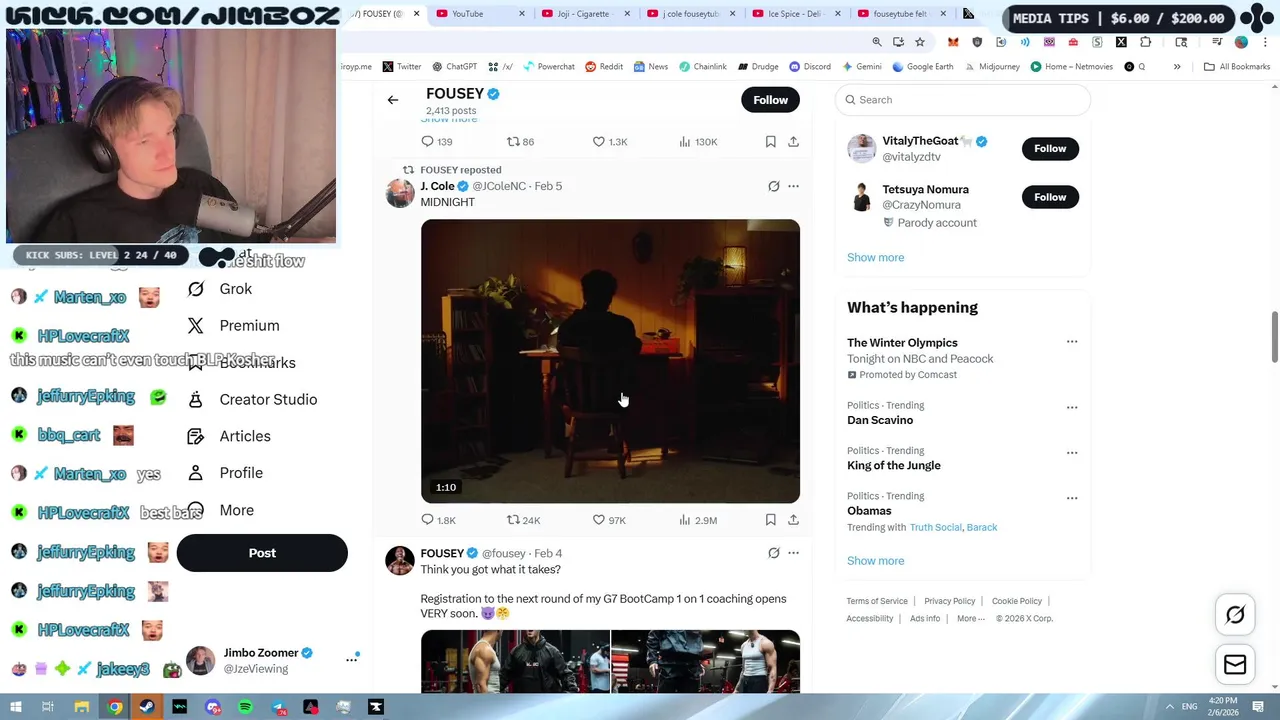Click the views icon showing 130K

click(685, 142)
